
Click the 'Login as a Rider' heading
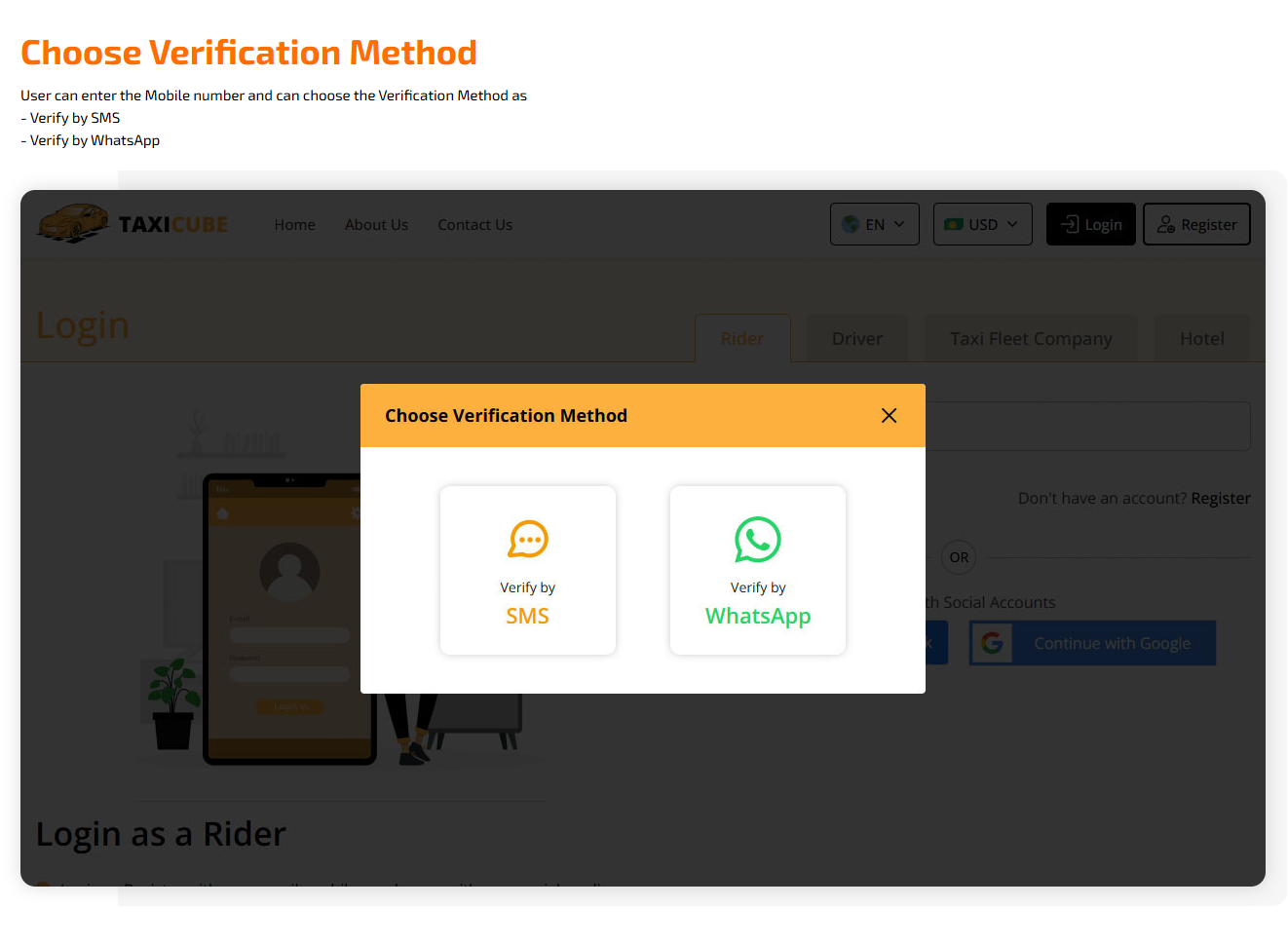[161, 834]
